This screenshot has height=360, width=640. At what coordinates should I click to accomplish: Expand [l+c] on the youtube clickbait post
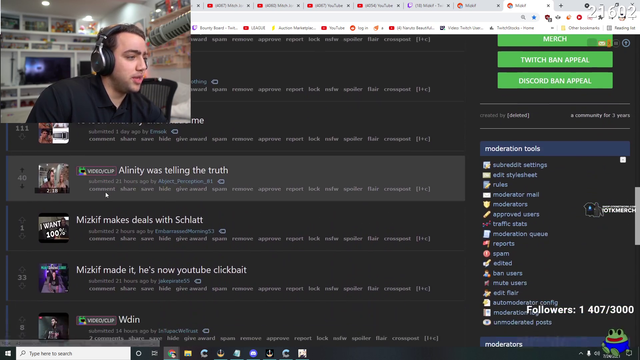pos(423,289)
